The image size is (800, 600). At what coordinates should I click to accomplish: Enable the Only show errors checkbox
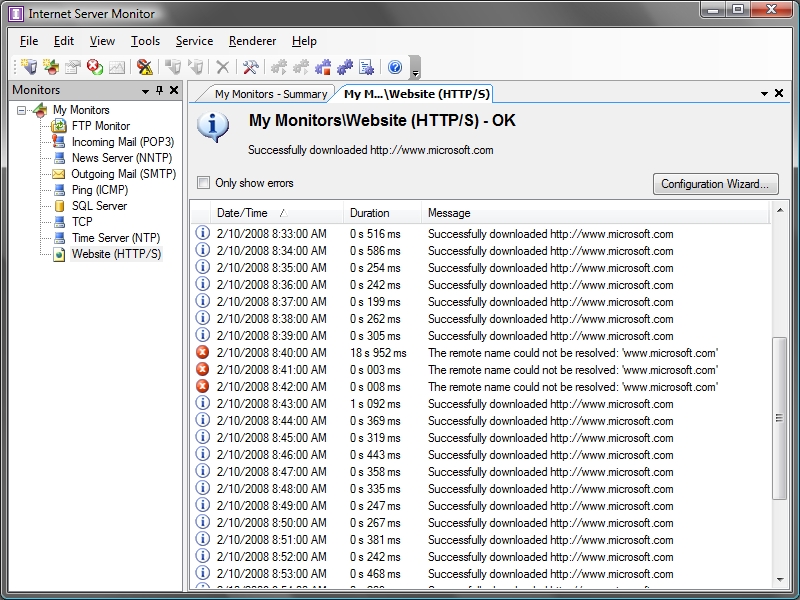coord(203,182)
